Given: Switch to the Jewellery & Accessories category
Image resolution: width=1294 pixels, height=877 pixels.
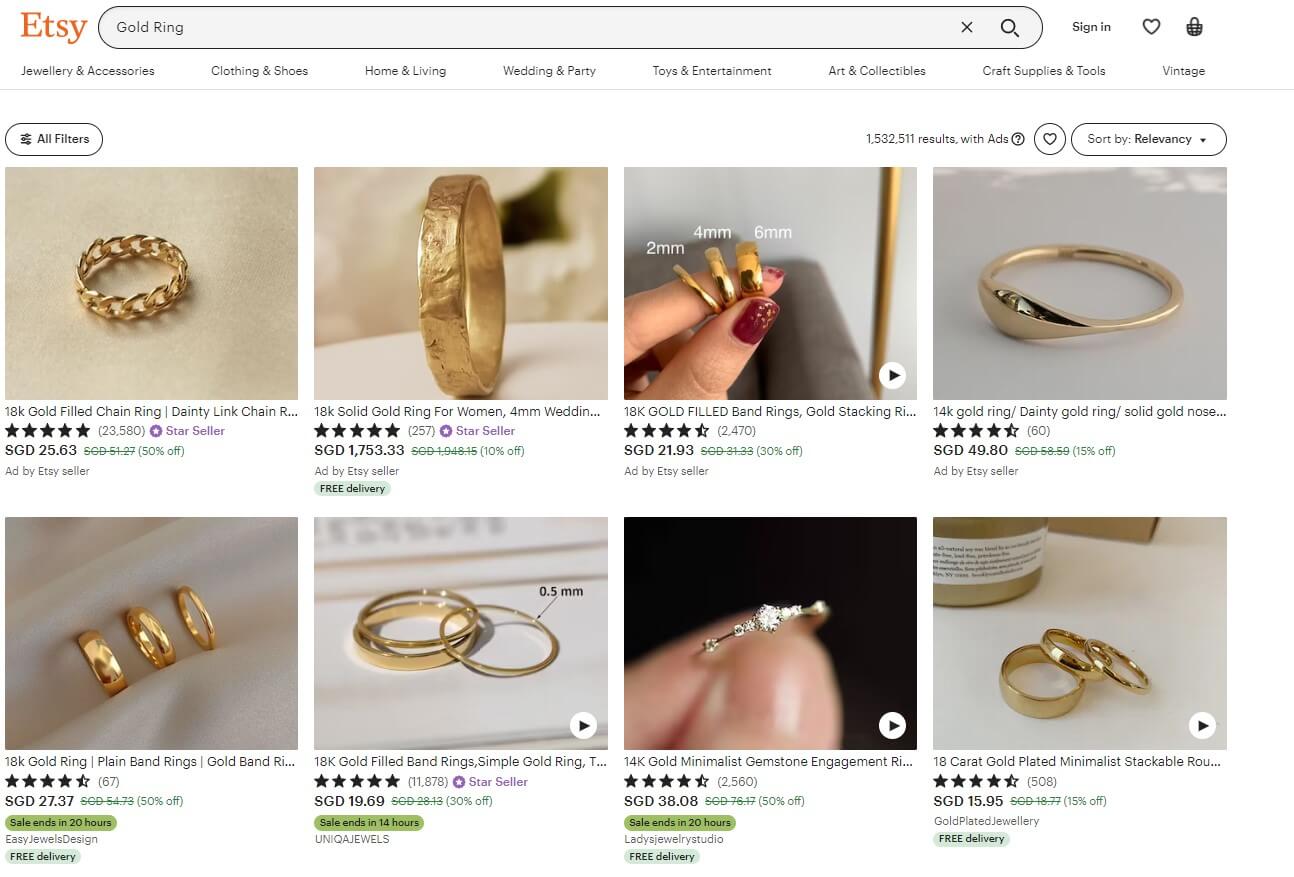Looking at the screenshot, I should coord(88,71).
